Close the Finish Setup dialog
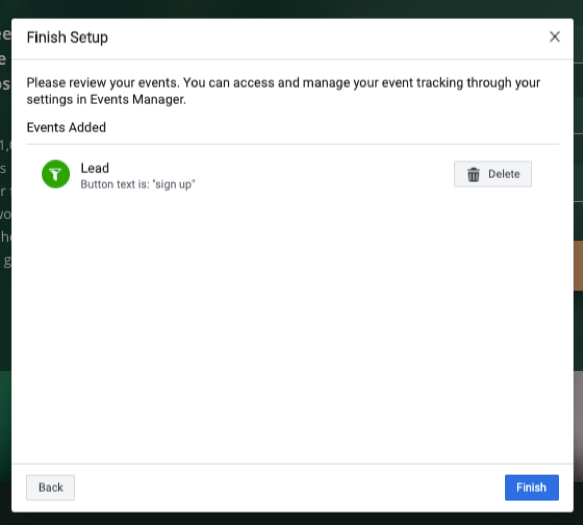The width and height of the screenshot is (583, 525). tap(554, 37)
